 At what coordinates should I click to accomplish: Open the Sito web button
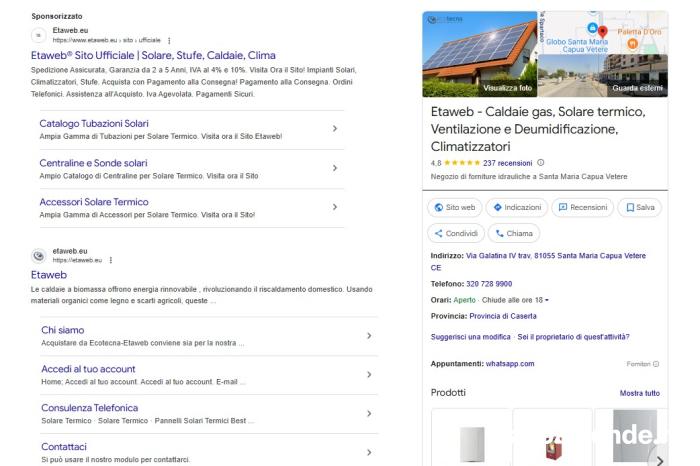click(455, 208)
